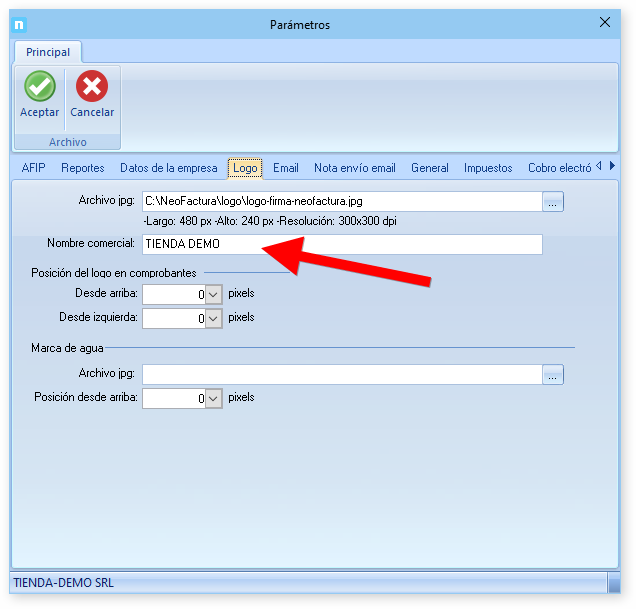Open the Desde izquierda pixels dropdown
Screen dimensions: 636x609
click(x=213, y=319)
